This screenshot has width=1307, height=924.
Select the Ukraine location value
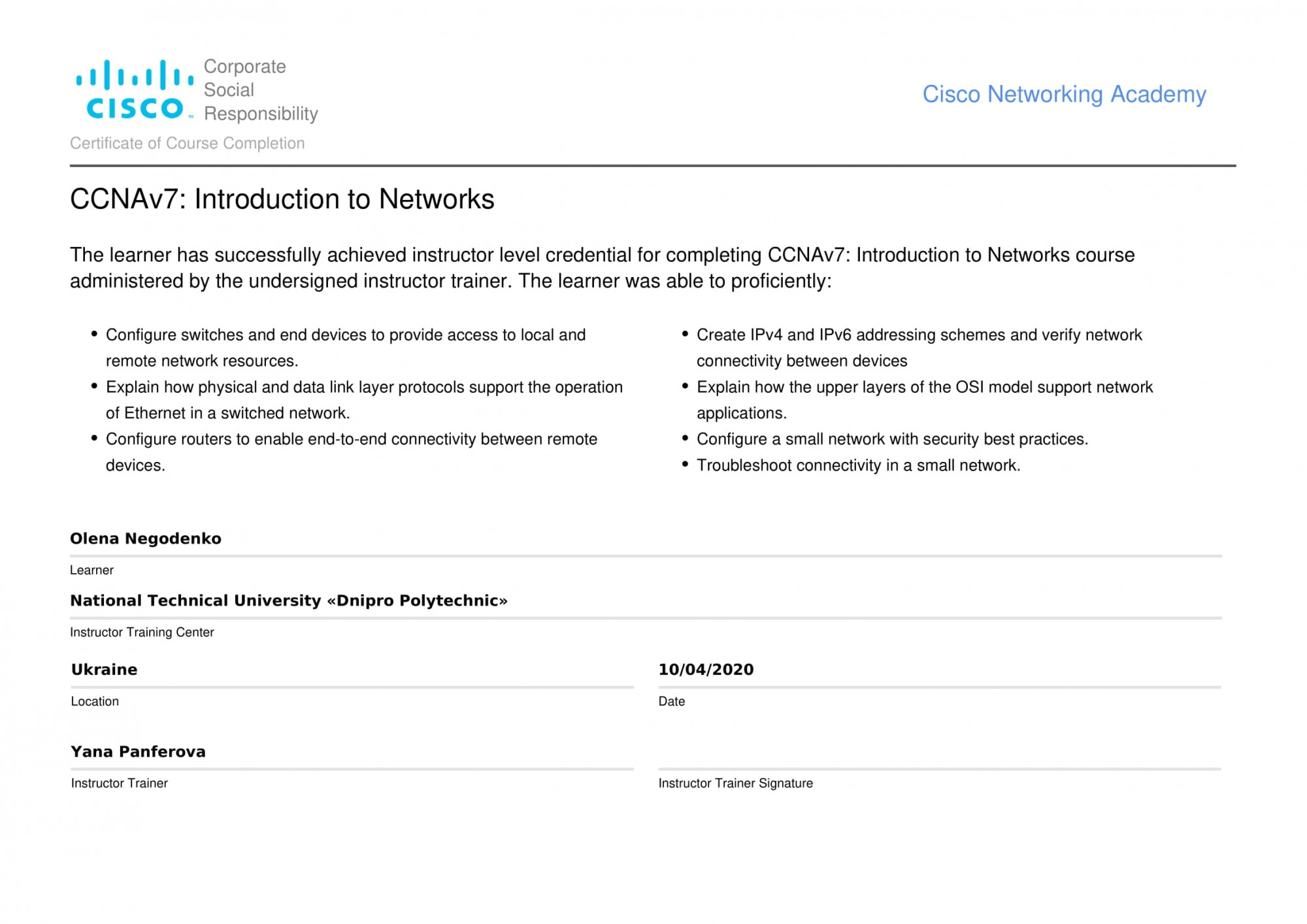105,670
